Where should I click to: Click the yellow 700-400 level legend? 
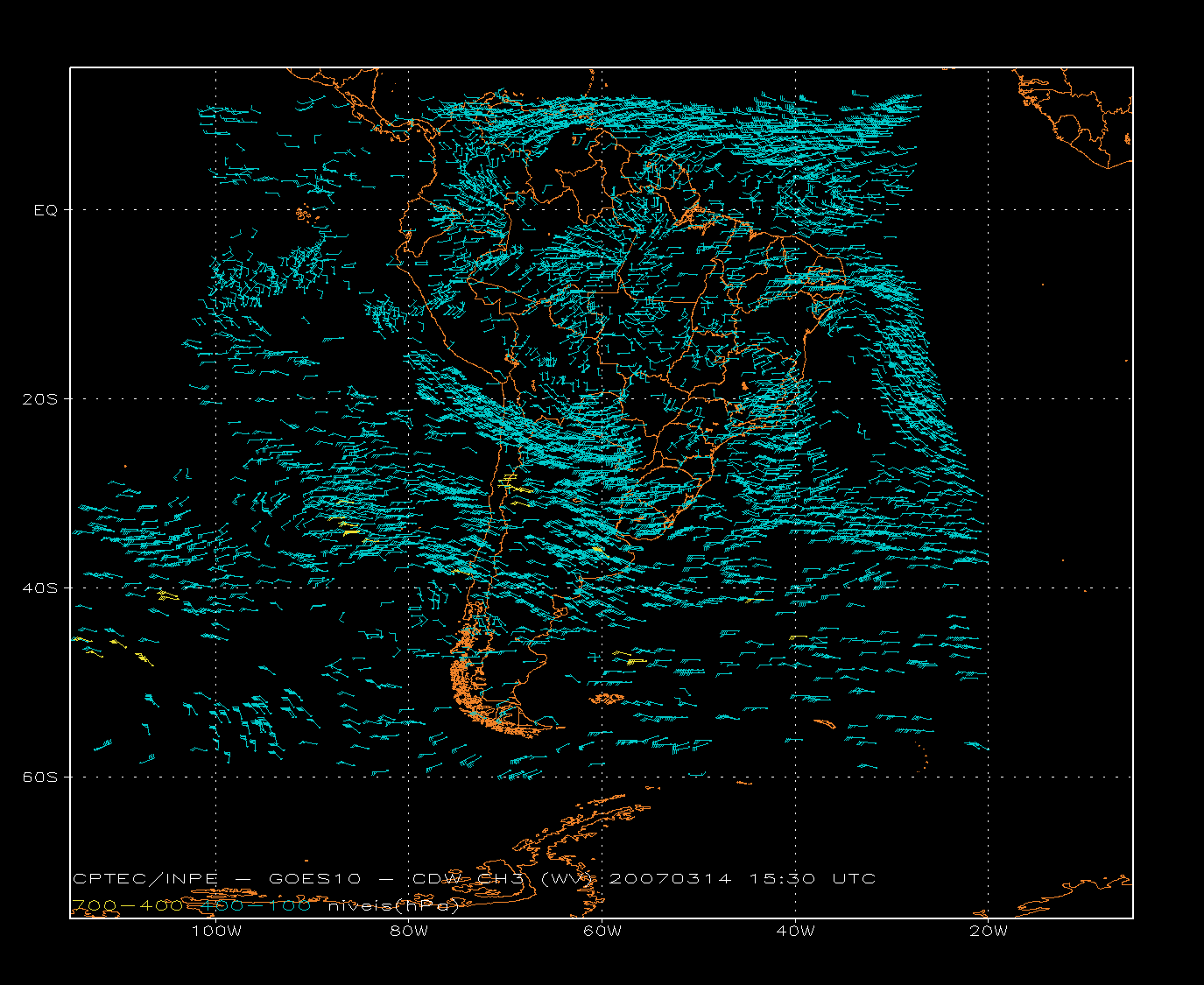(x=128, y=905)
